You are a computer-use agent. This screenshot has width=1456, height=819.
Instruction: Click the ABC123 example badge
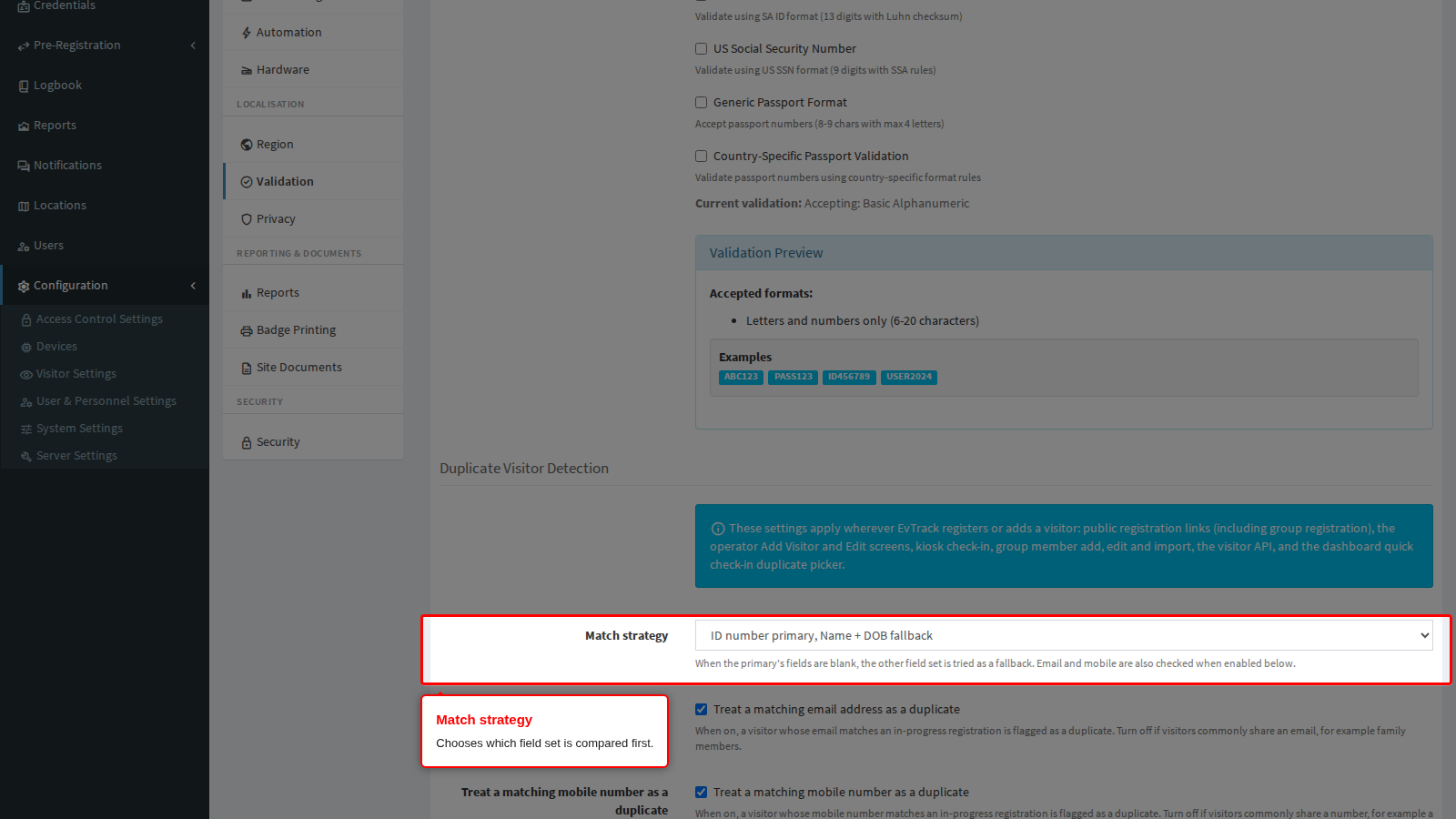pyautogui.click(x=741, y=377)
